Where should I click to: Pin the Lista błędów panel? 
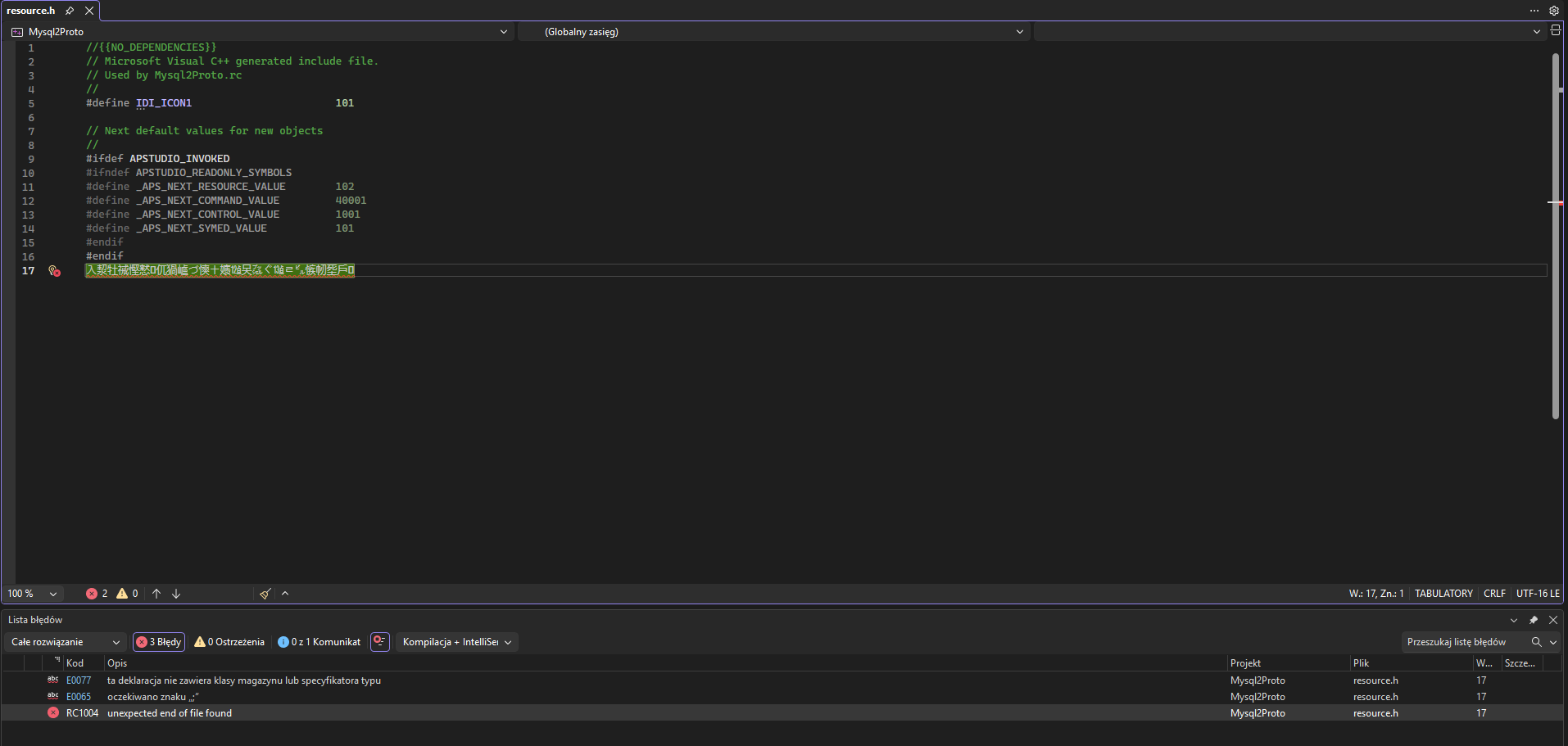tap(1533, 620)
